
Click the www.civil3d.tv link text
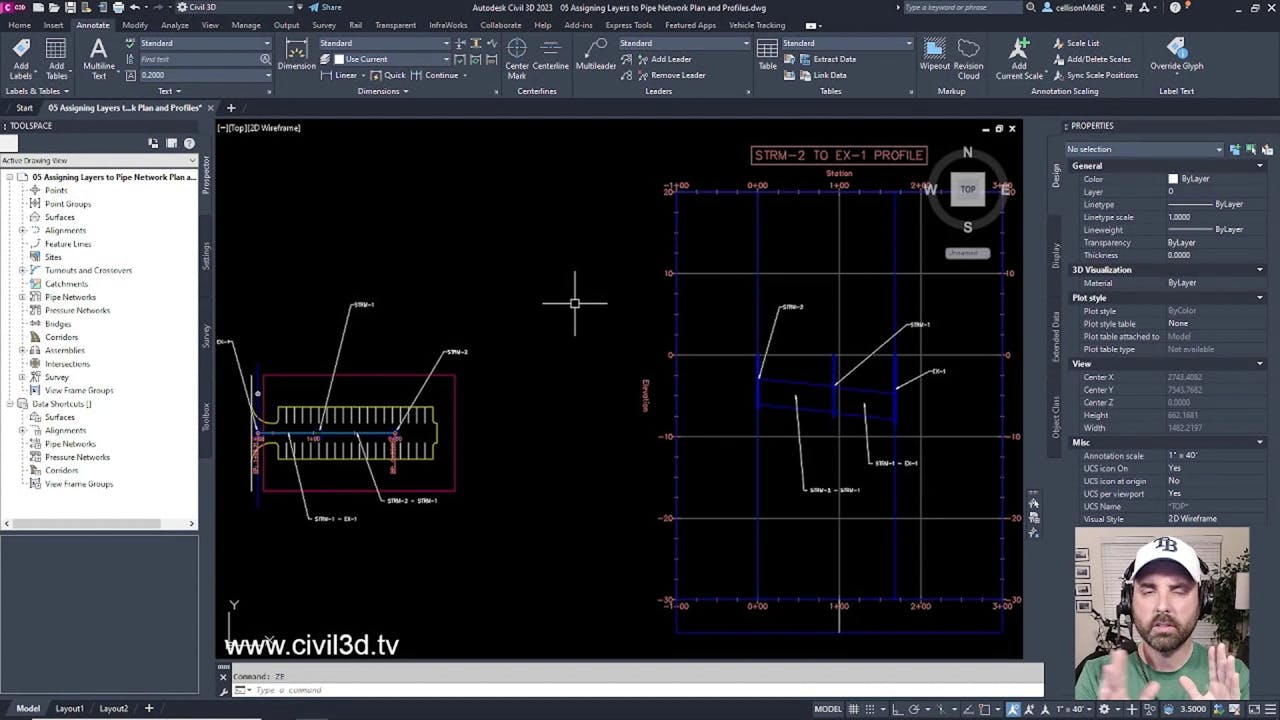click(310, 645)
